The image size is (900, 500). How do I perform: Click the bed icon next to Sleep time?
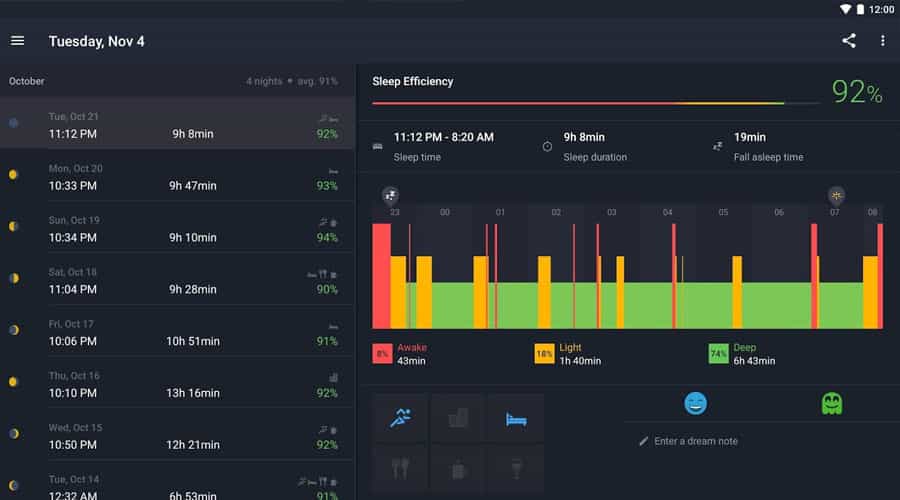[x=377, y=146]
